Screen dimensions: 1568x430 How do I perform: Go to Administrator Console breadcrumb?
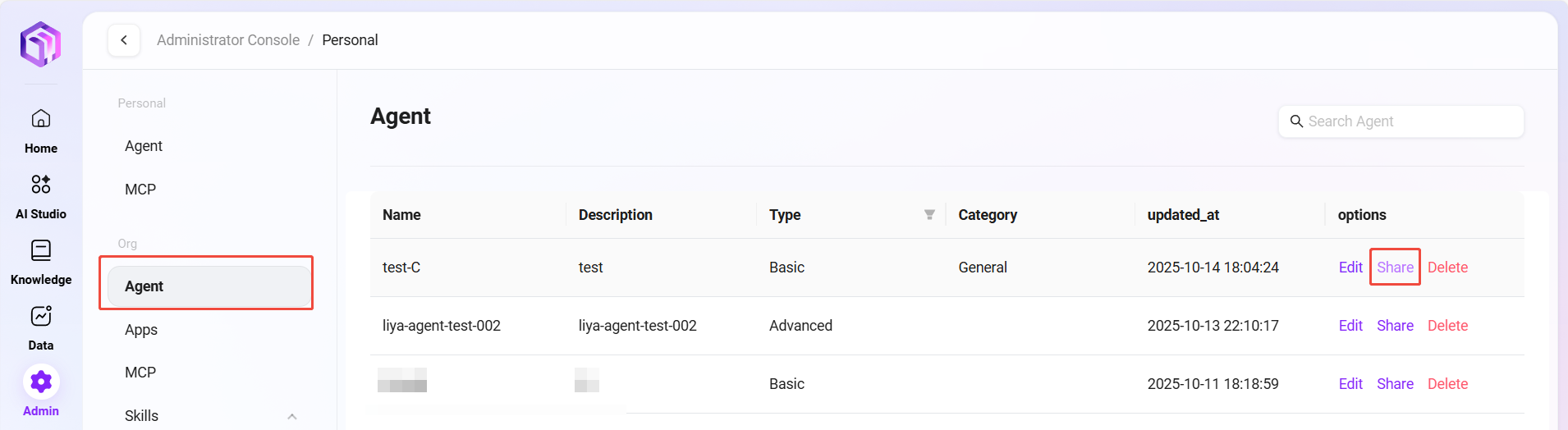tap(228, 40)
